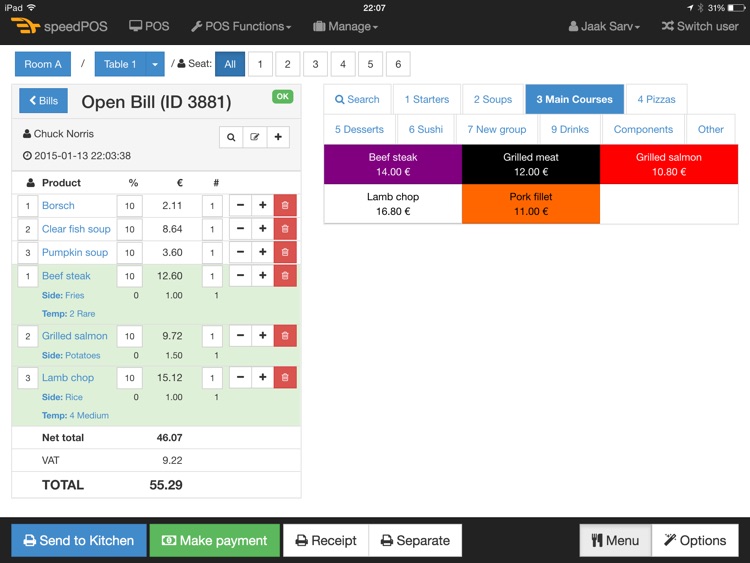This screenshot has width=750, height=563.
Task: Reduce Clear fish soup quantity
Action: coord(241,229)
